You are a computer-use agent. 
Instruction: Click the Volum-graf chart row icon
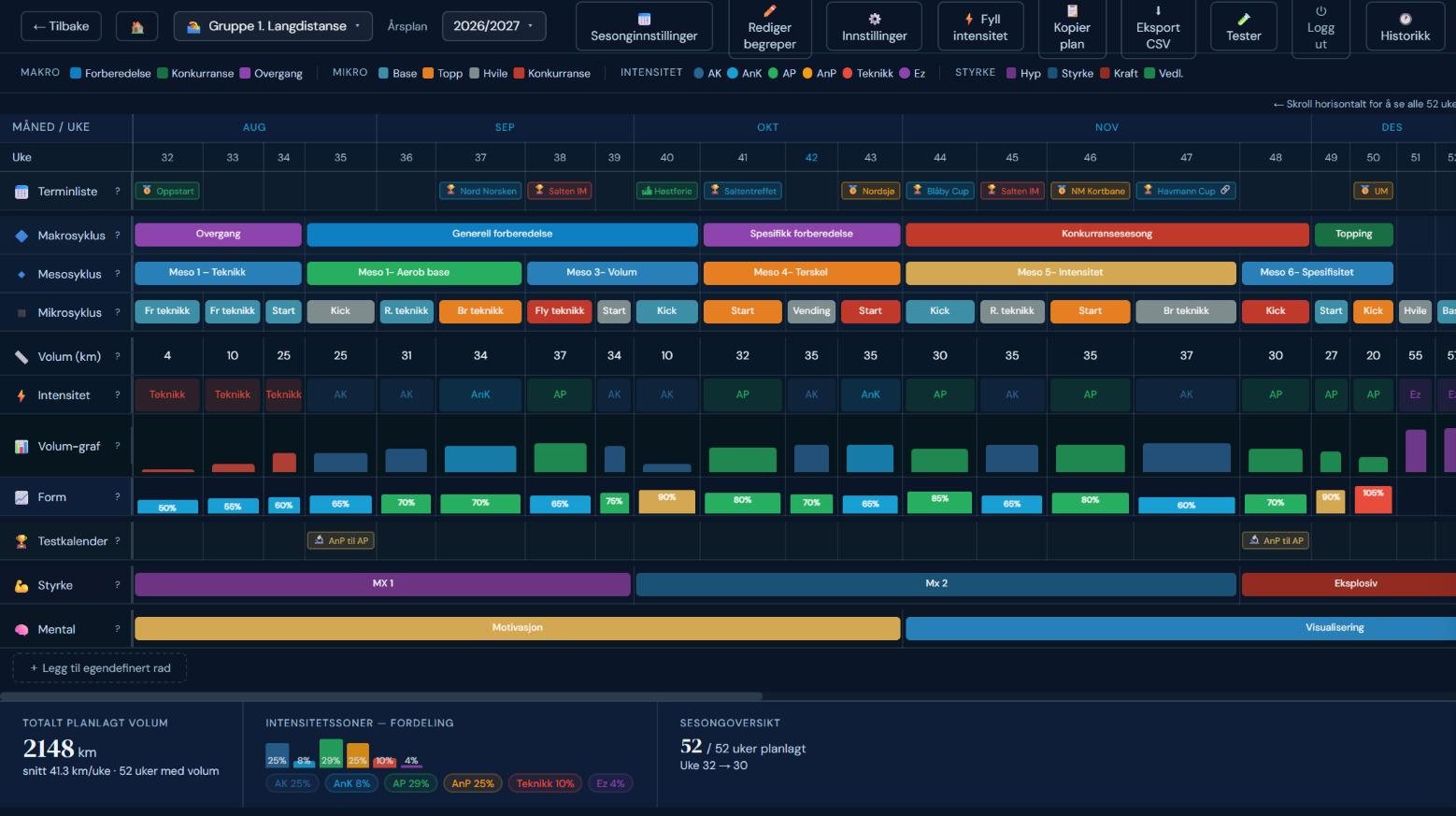(x=21, y=447)
